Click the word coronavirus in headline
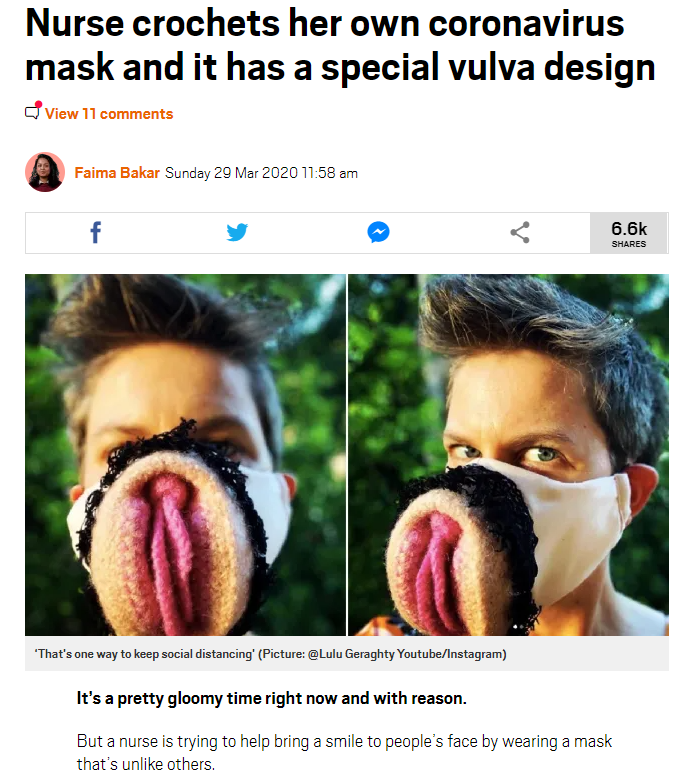Viewport: 678px width, 777px height. pyautogui.click(x=526, y=24)
